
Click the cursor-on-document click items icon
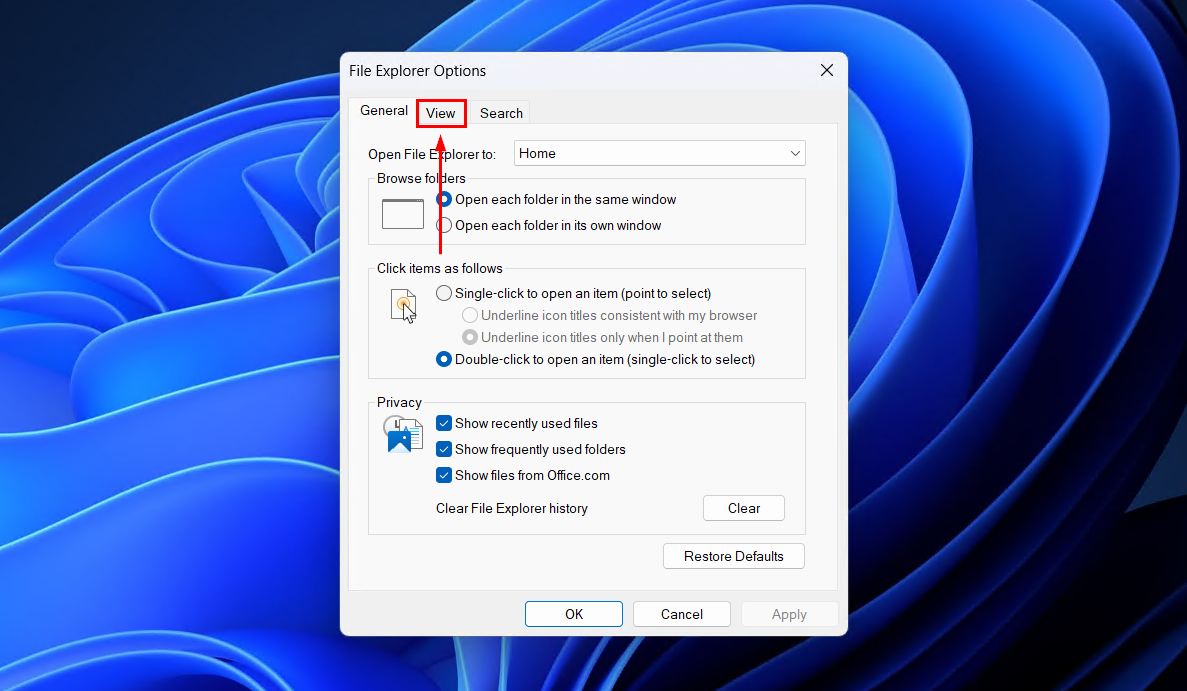[403, 305]
